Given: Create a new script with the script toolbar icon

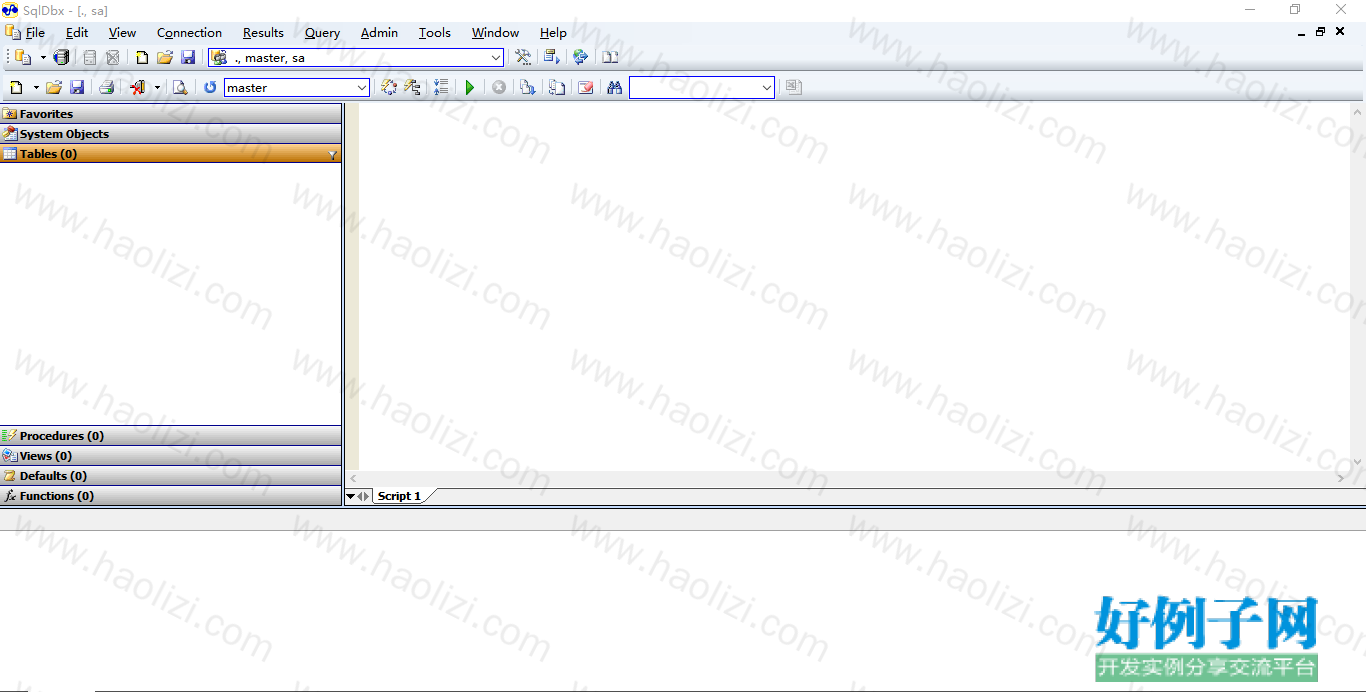Looking at the screenshot, I should 16,88.
